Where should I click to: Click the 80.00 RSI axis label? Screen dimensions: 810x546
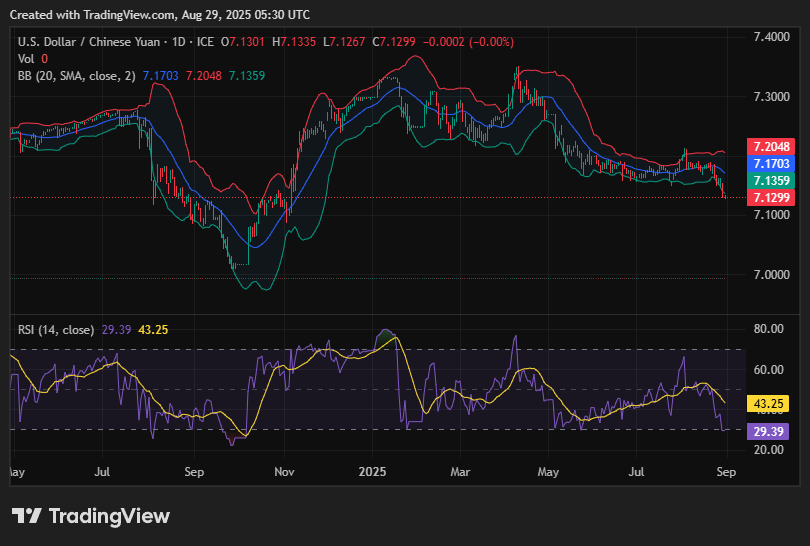(769, 329)
